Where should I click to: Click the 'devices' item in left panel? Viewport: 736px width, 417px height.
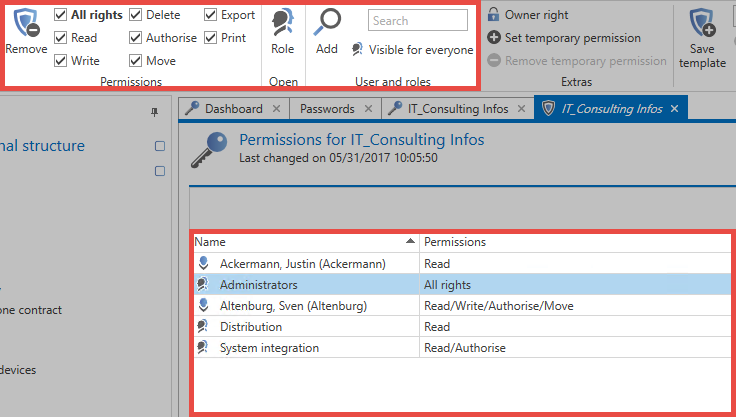tap(18, 370)
